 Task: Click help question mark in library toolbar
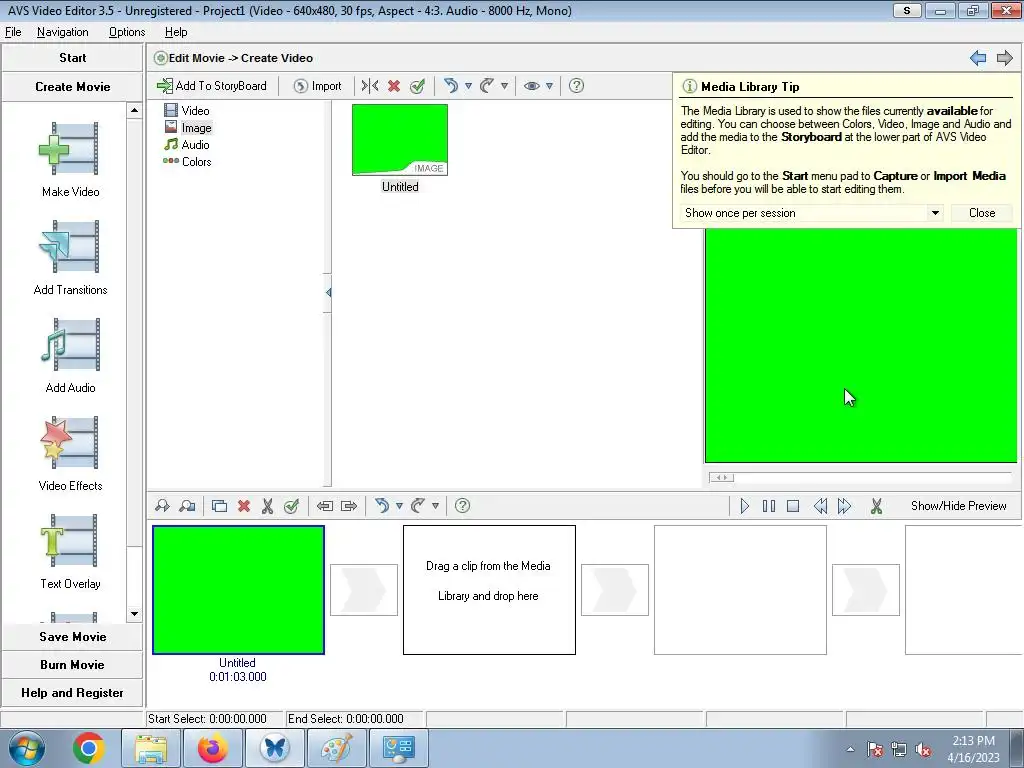576,86
